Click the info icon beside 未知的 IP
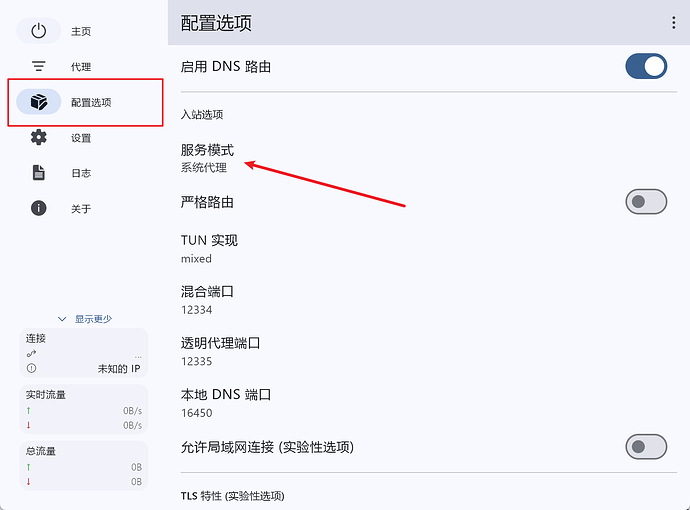Image resolution: width=690 pixels, height=510 pixels. [31, 368]
